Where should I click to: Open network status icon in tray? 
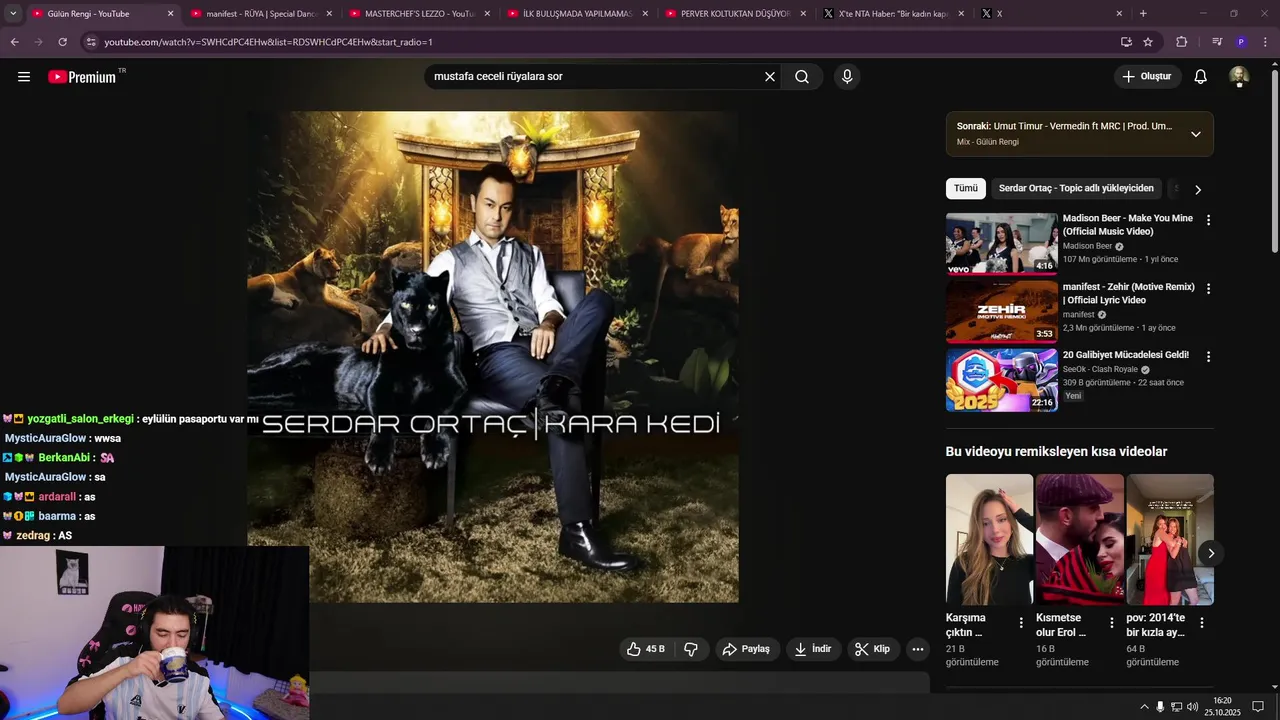(1176, 707)
